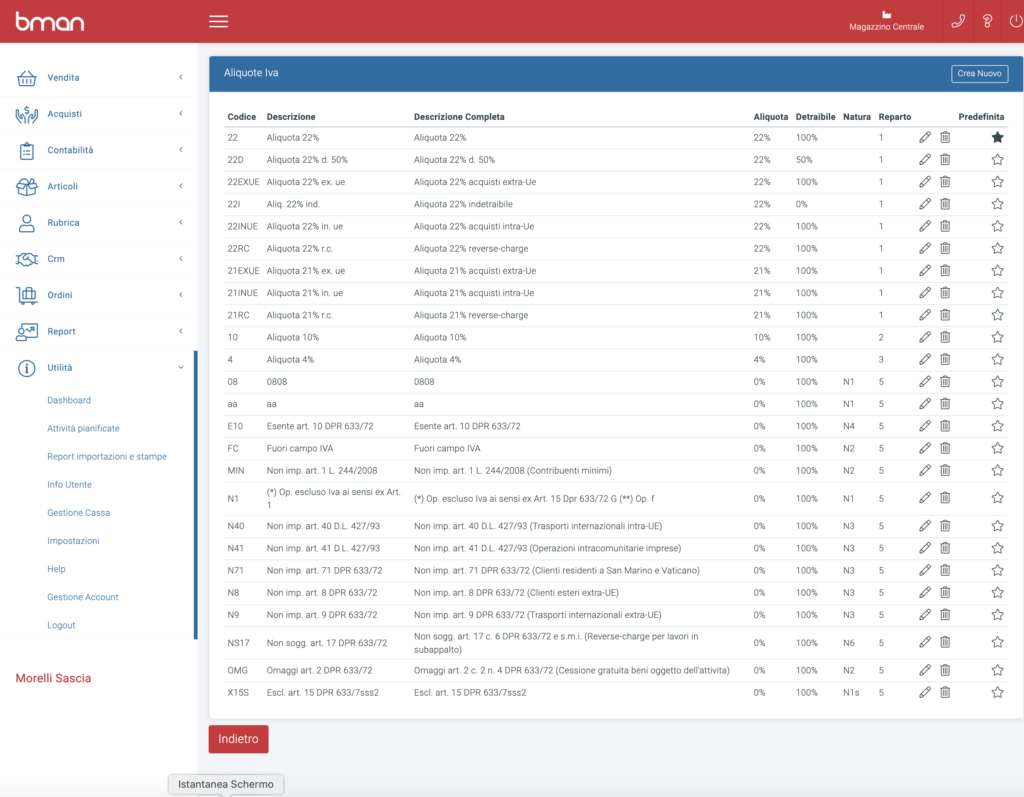Viewport: 1024px width, 797px height.
Task: Open Report importazioni e stampe
Action: [x=106, y=457]
